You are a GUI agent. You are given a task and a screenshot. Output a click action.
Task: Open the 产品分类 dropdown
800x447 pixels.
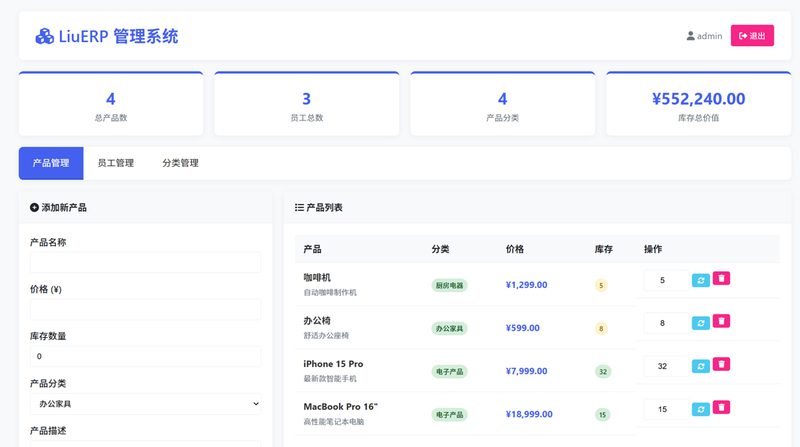coord(145,404)
